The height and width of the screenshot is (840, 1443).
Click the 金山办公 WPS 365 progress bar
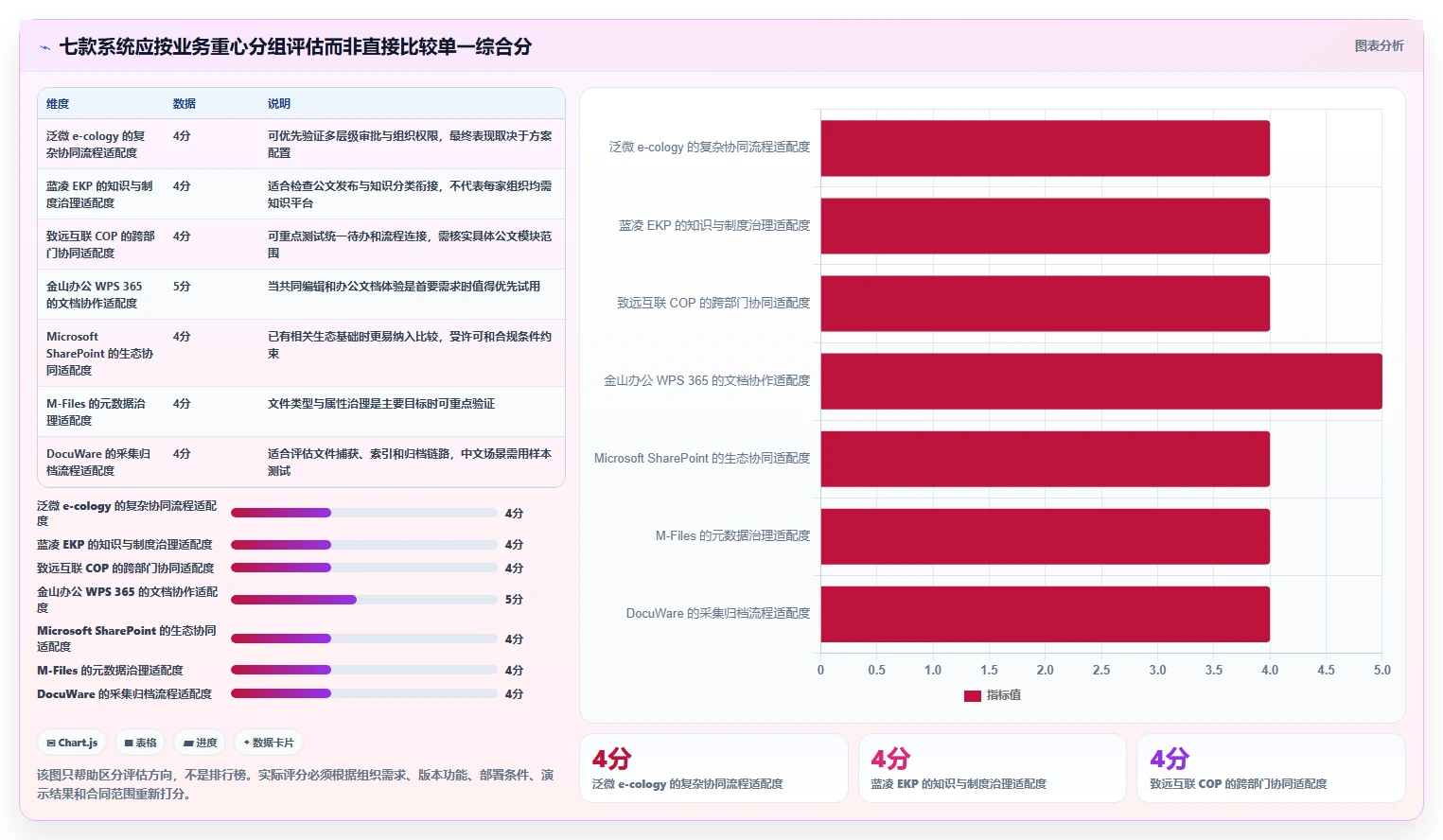click(364, 600)
